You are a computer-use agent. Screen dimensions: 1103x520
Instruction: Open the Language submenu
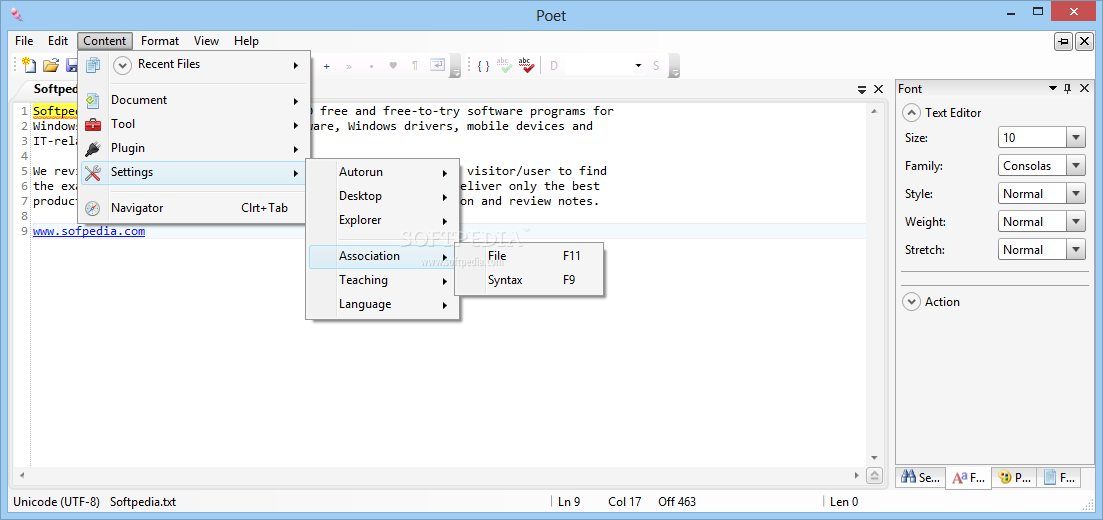tap(383, 304)
